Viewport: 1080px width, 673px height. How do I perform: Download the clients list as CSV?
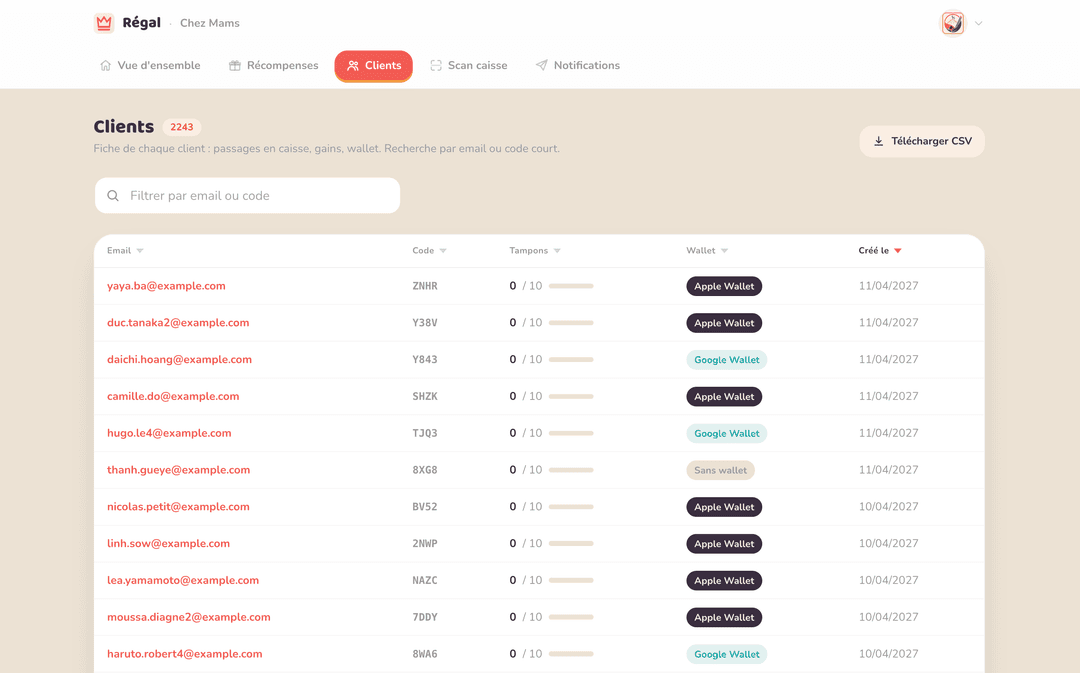tap(922, 141)
